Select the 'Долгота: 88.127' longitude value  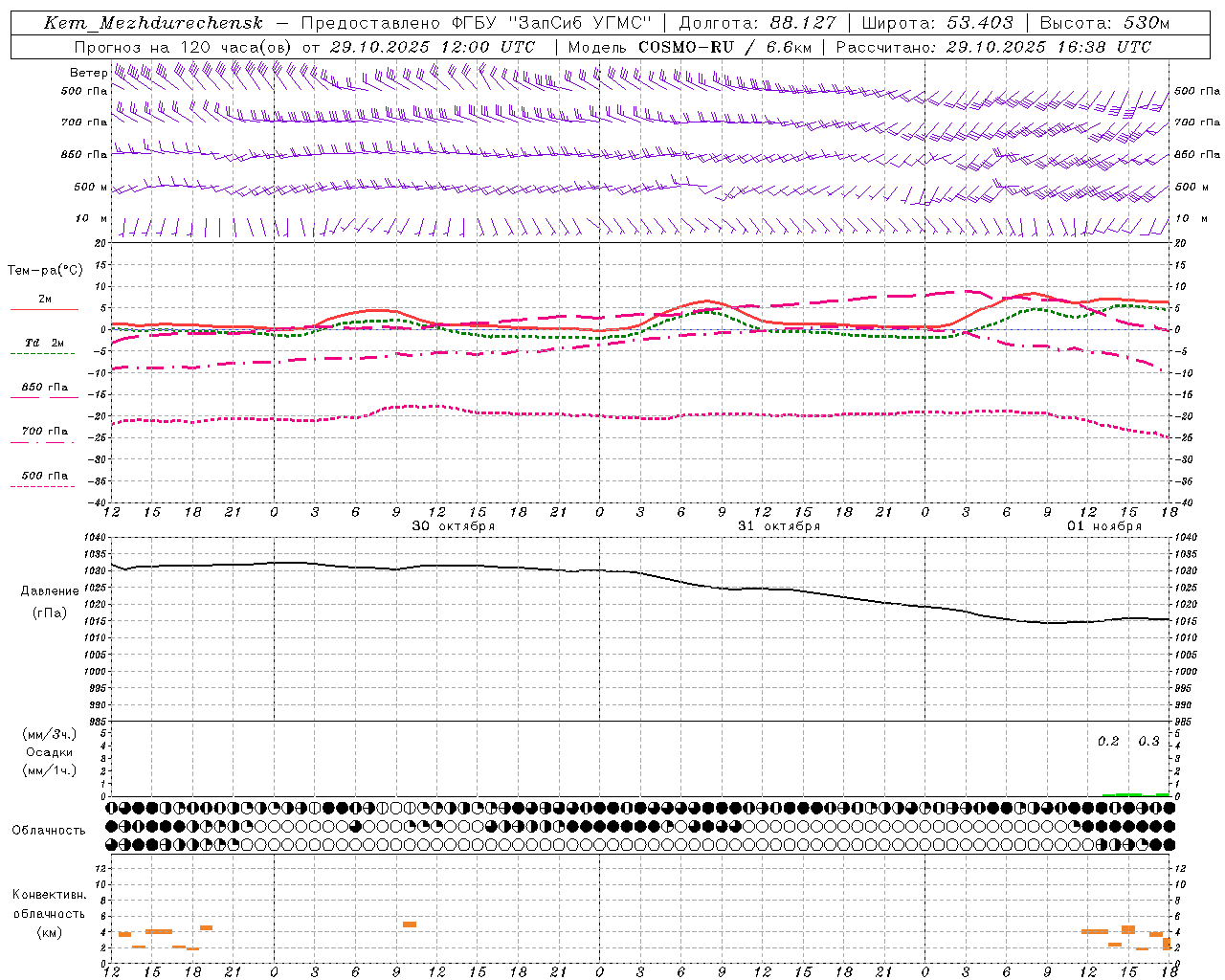click(757, 23)
